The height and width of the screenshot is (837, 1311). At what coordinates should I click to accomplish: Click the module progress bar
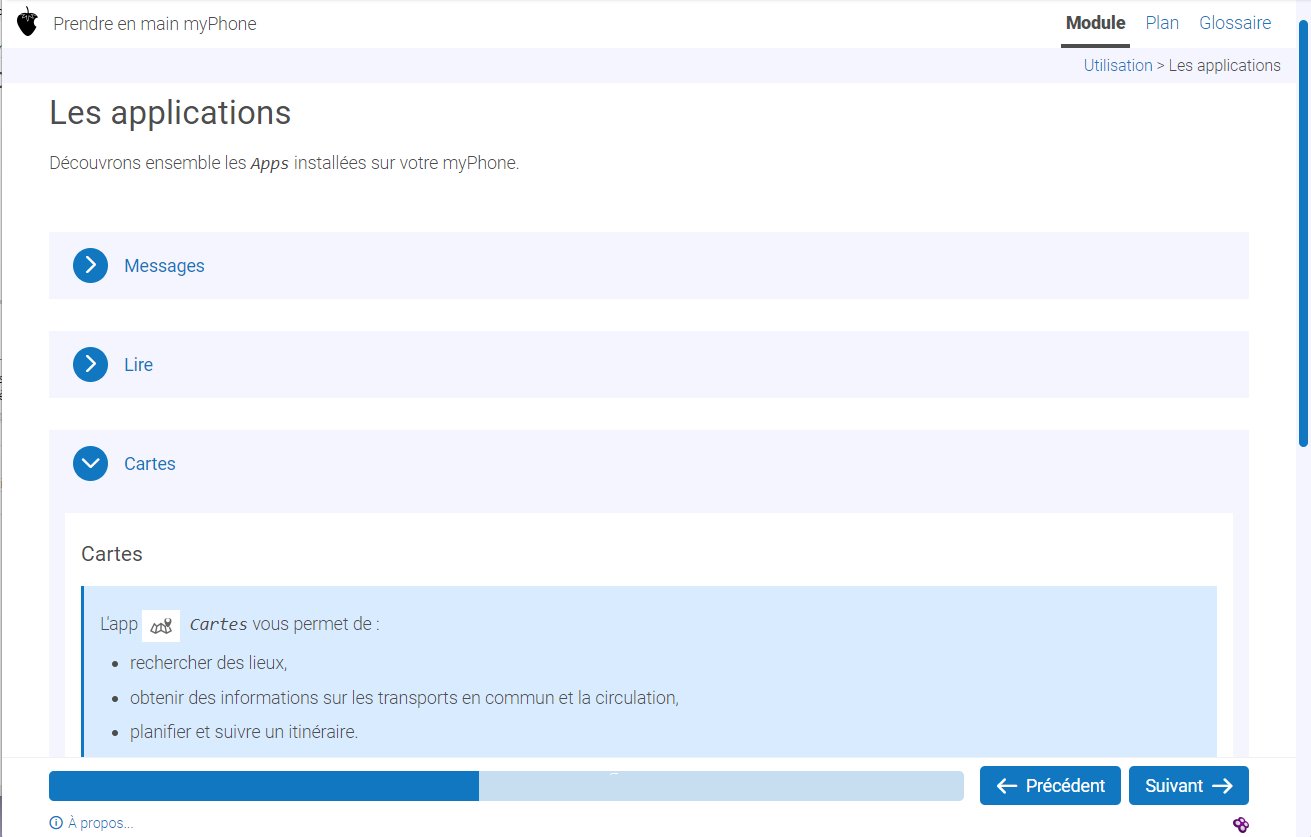pos(506,786)
